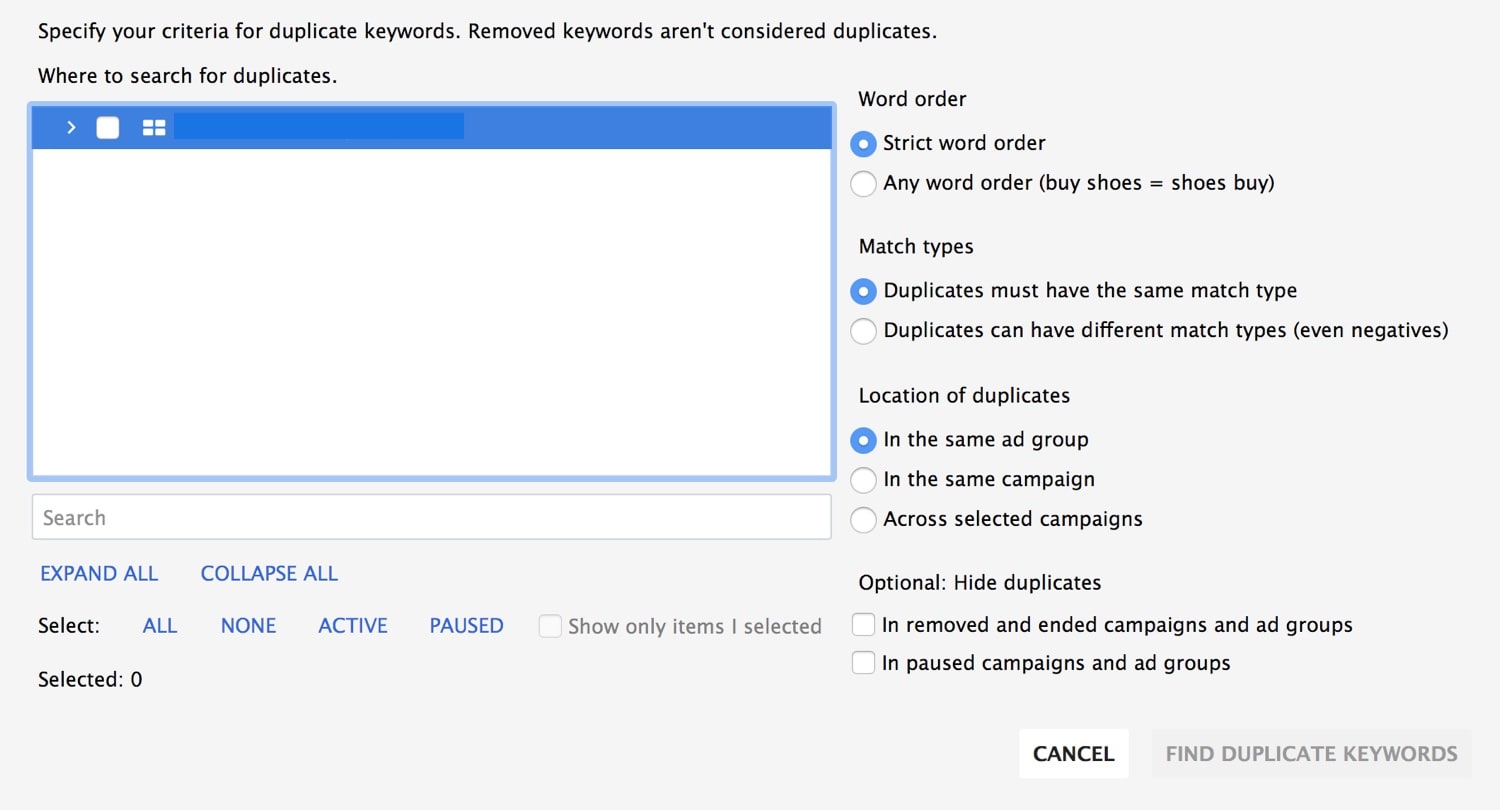Image resolution: width=1500 pixels, height=810 pixels.
Task: Choose Any word order radio button
Action: pos(863,184)
